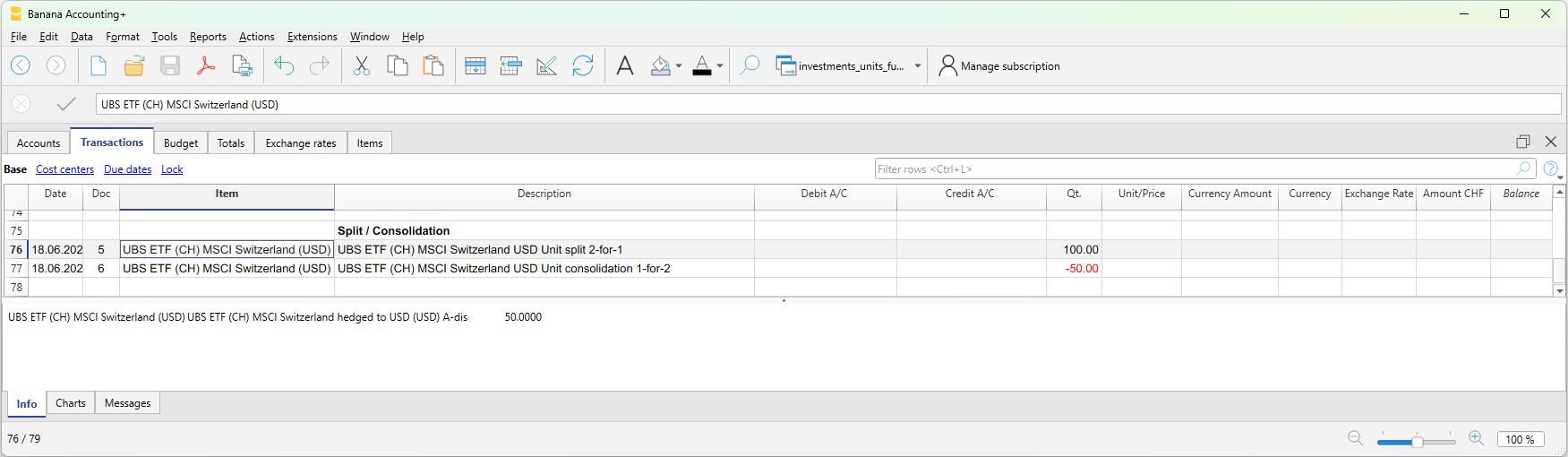Viewport: 1568px width, 457px height.
Task: Save the file with the floppy disk icon
Action: tap(170, 65)
